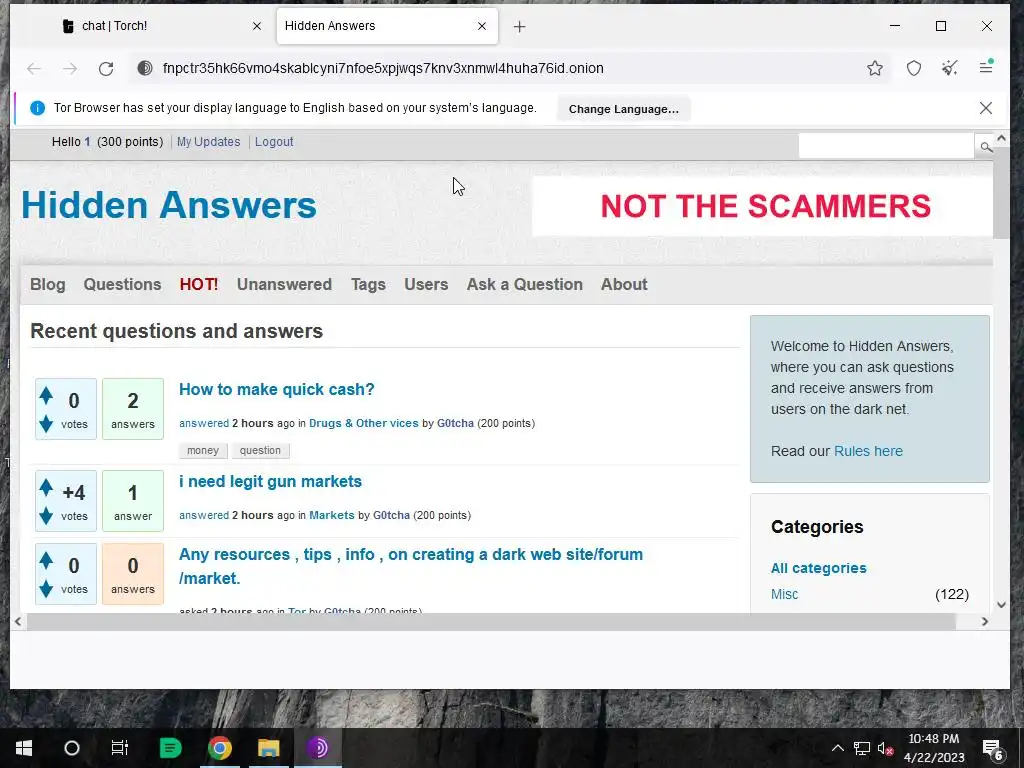
Task: Open the Tor security level shield
Action: (914, 68)
